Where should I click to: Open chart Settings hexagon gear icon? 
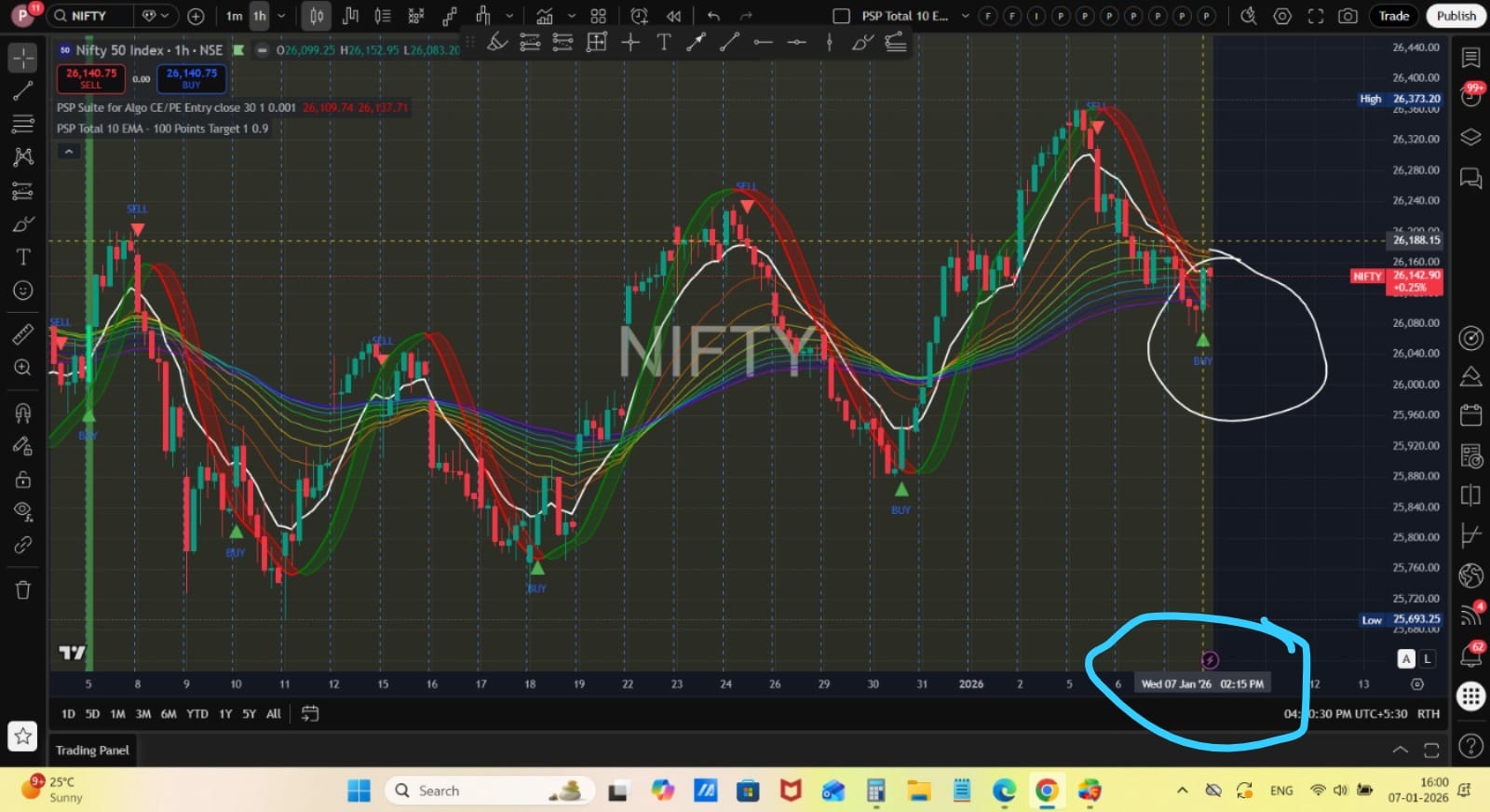[1282, 16]
